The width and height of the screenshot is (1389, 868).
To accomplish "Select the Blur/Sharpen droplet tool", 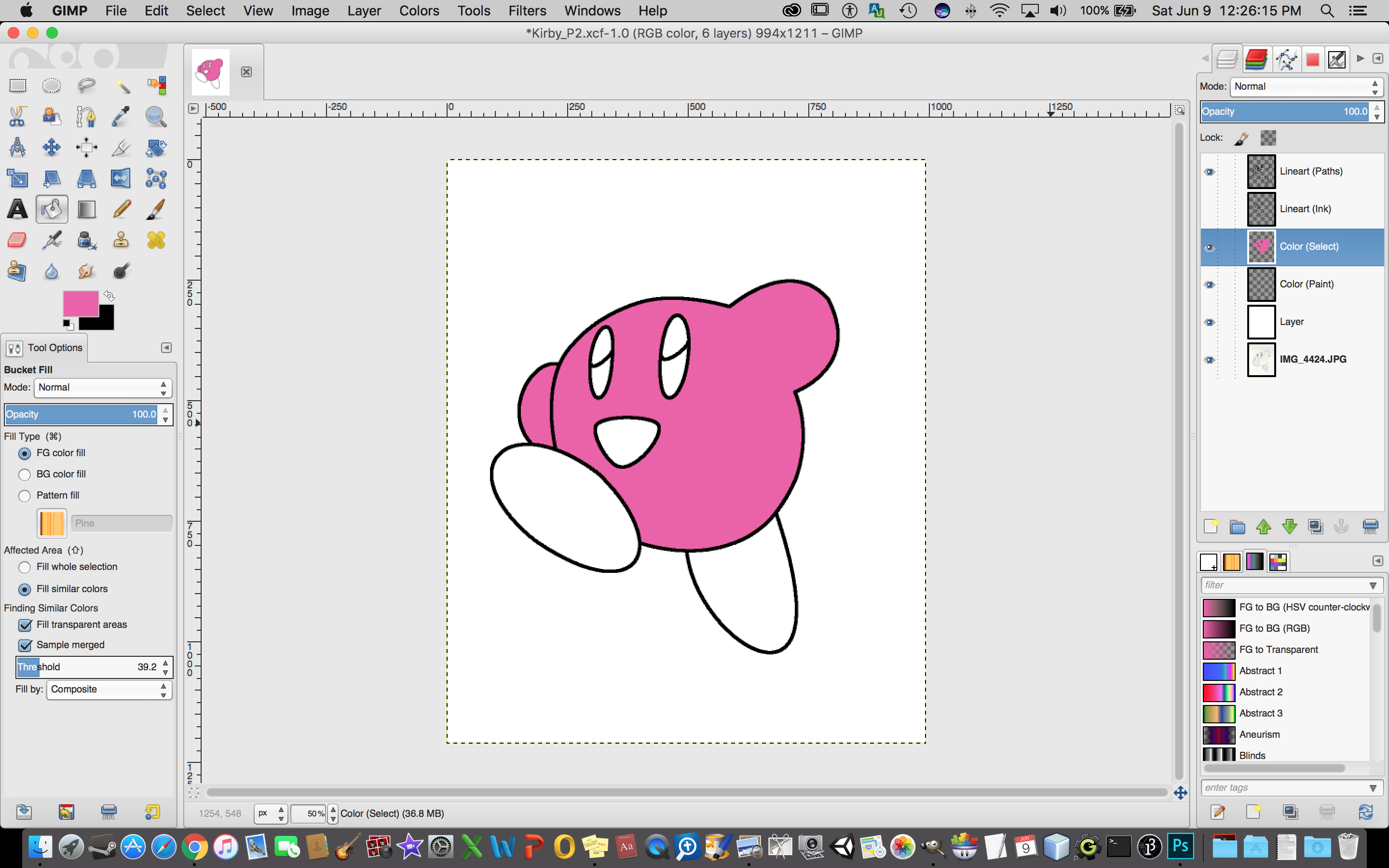I will point(52,271).
